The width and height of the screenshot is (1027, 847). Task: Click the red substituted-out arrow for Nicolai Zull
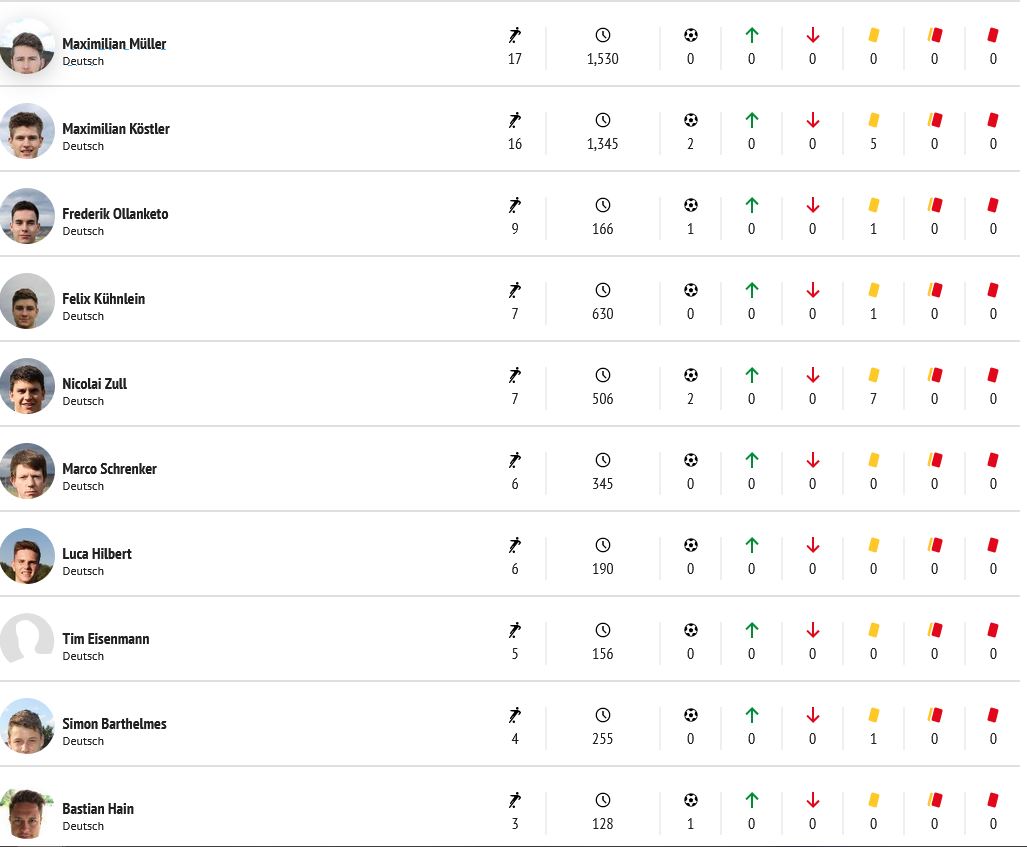tap(813, 375)
